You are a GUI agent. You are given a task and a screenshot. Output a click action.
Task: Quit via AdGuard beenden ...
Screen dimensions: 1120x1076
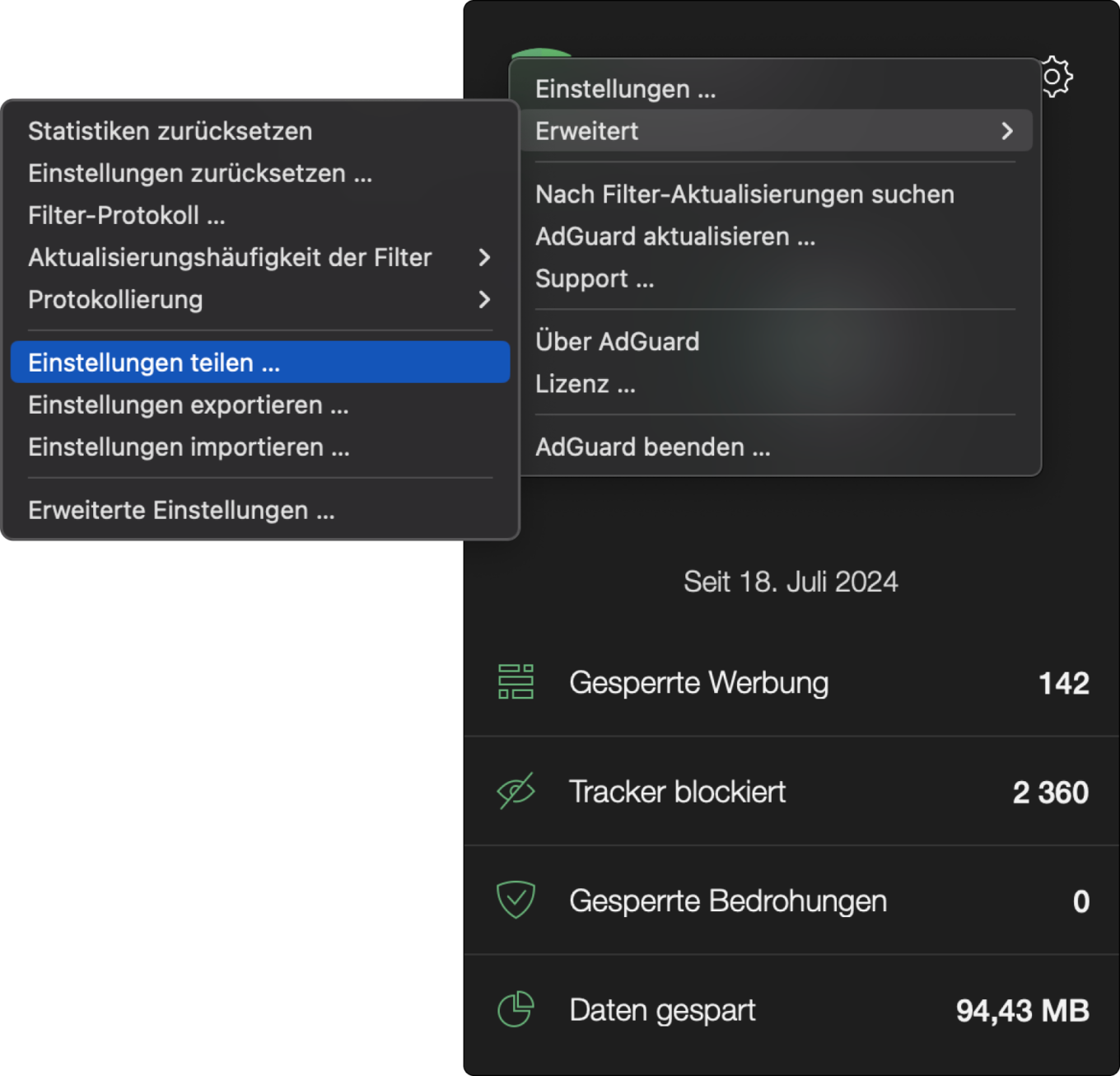click(776, 447)
